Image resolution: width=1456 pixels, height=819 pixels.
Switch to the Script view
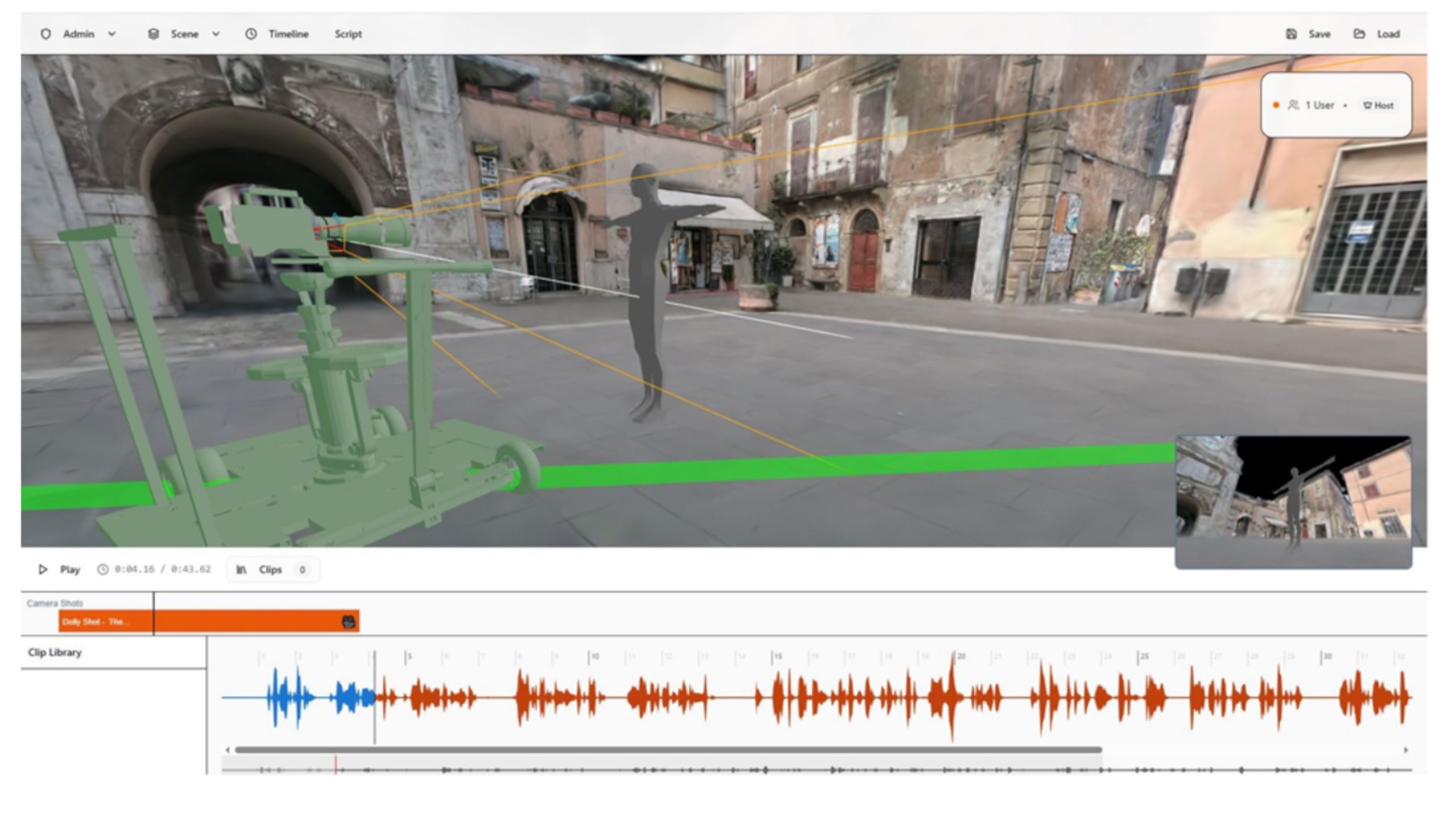(348, 34)
